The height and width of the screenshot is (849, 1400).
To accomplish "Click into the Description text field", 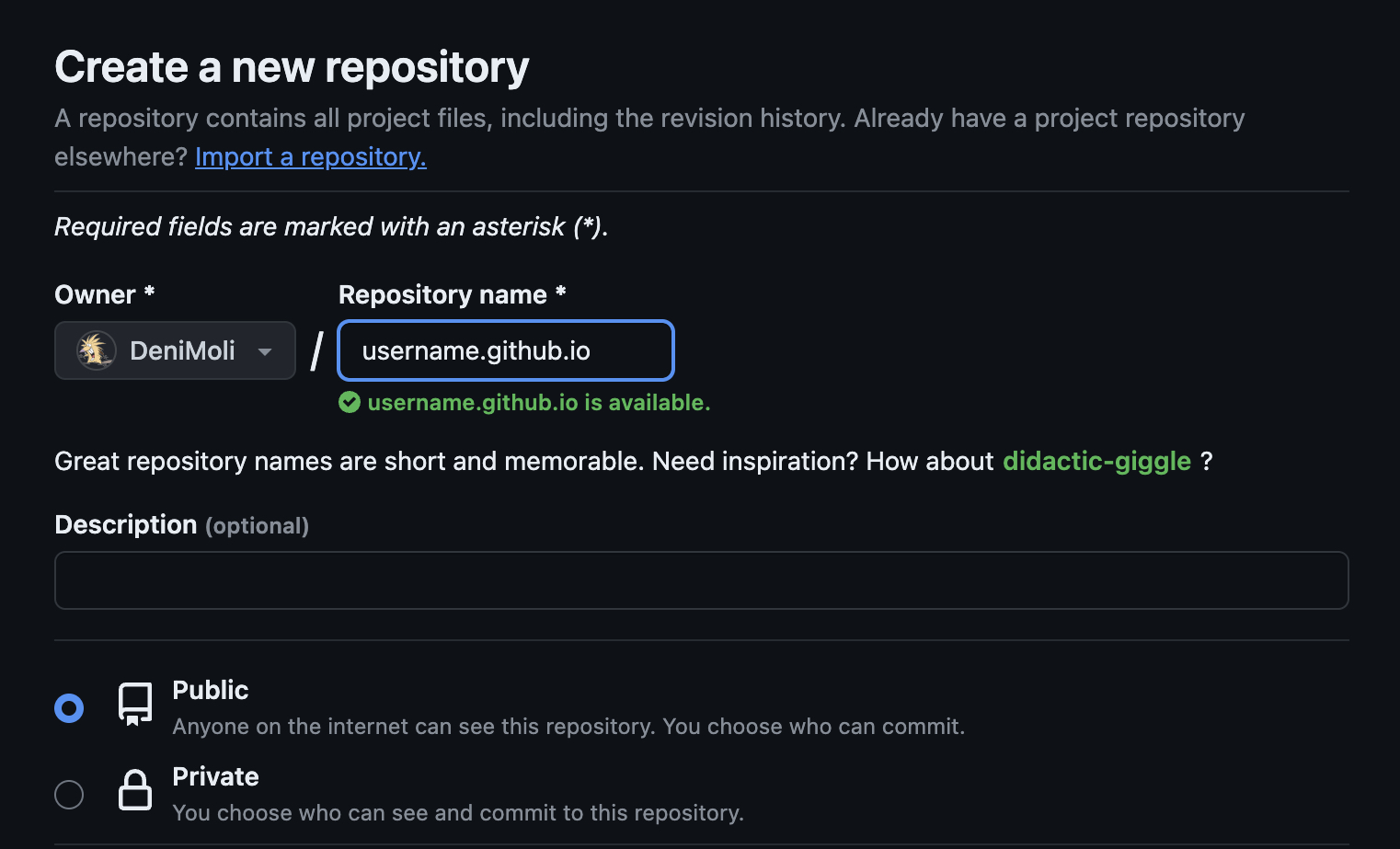I will click(x=701, y=580).
